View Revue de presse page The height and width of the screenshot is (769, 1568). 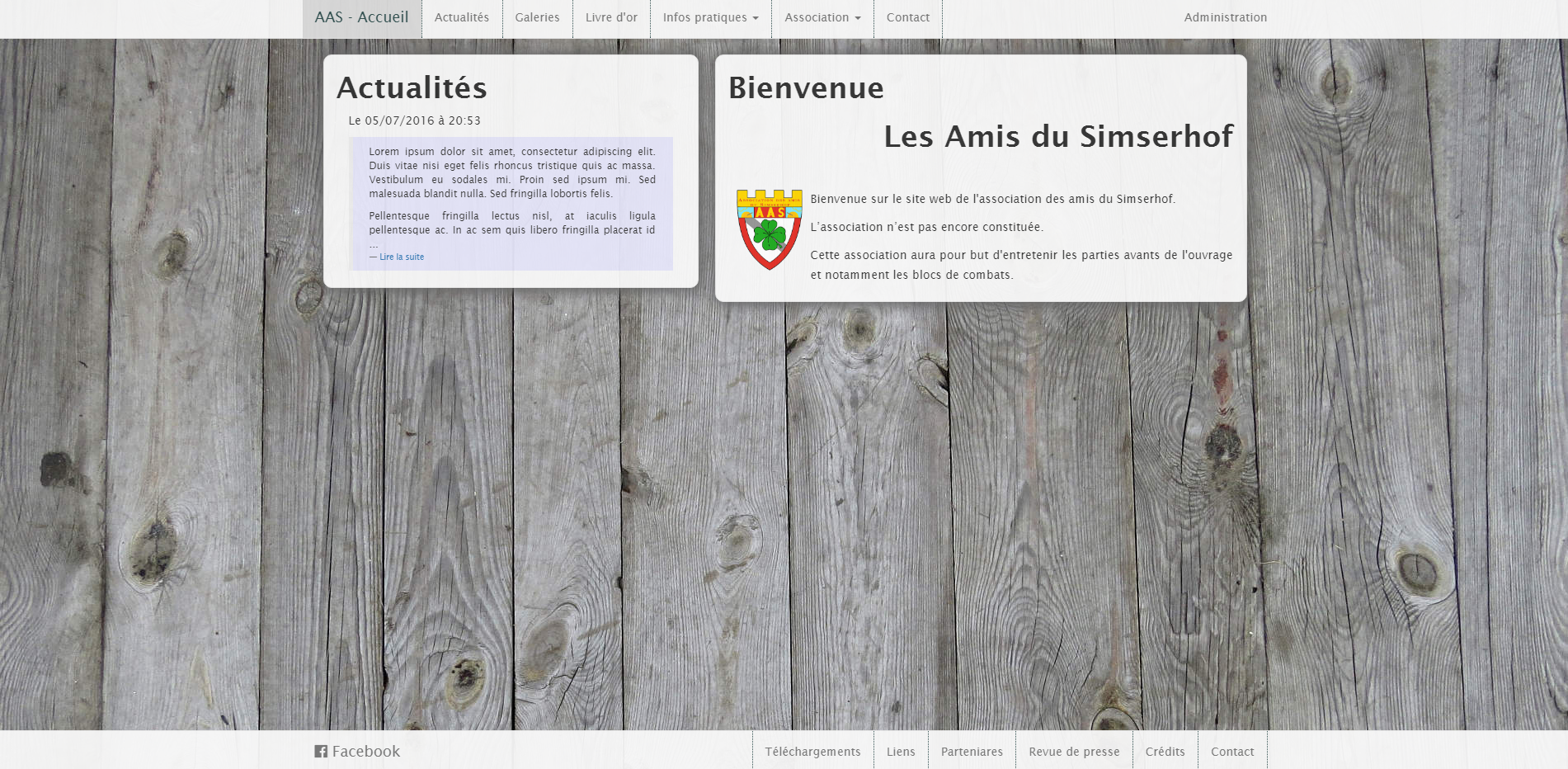(1074, 752)
